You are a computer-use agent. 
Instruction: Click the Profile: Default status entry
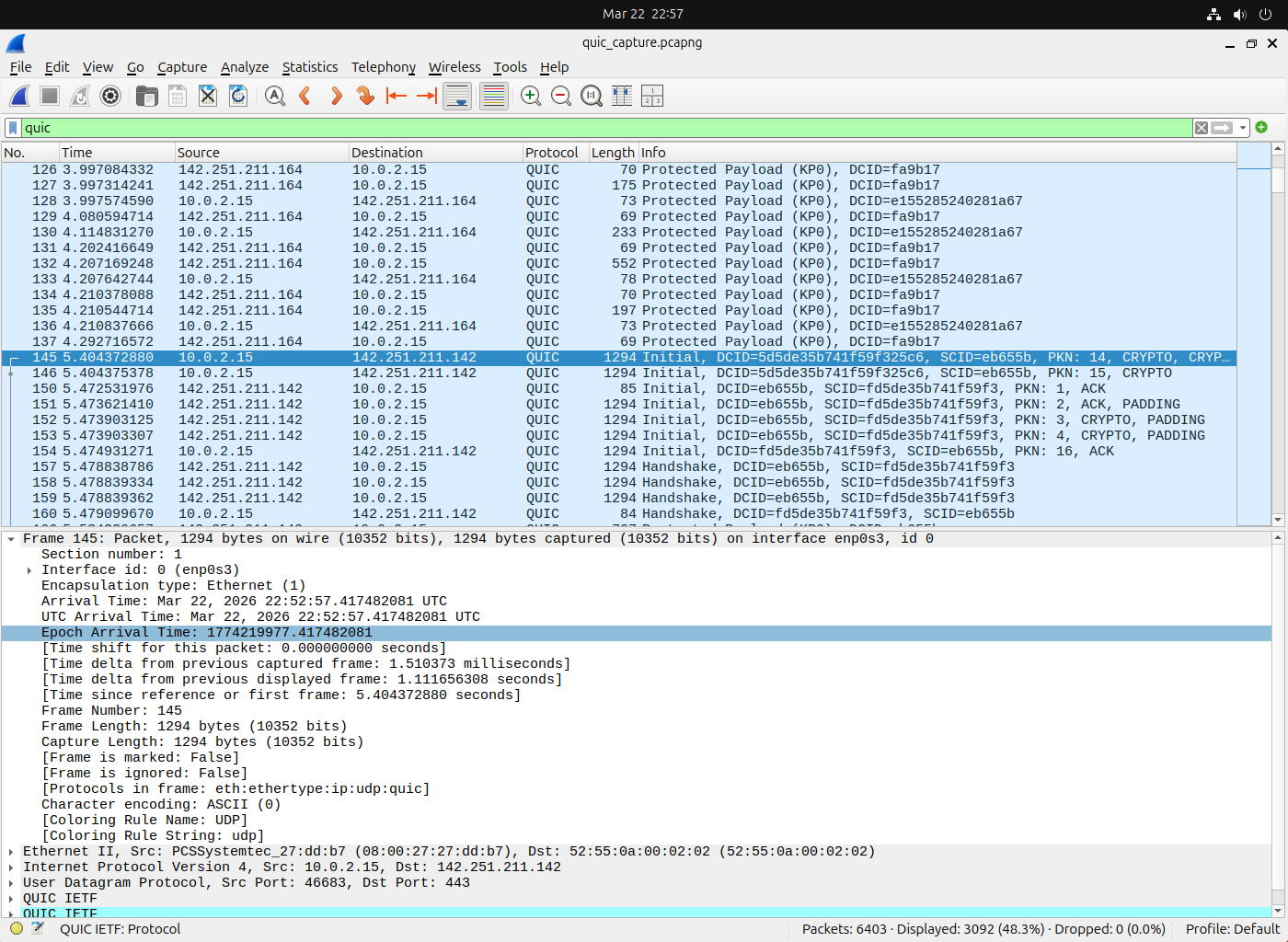1232,929
